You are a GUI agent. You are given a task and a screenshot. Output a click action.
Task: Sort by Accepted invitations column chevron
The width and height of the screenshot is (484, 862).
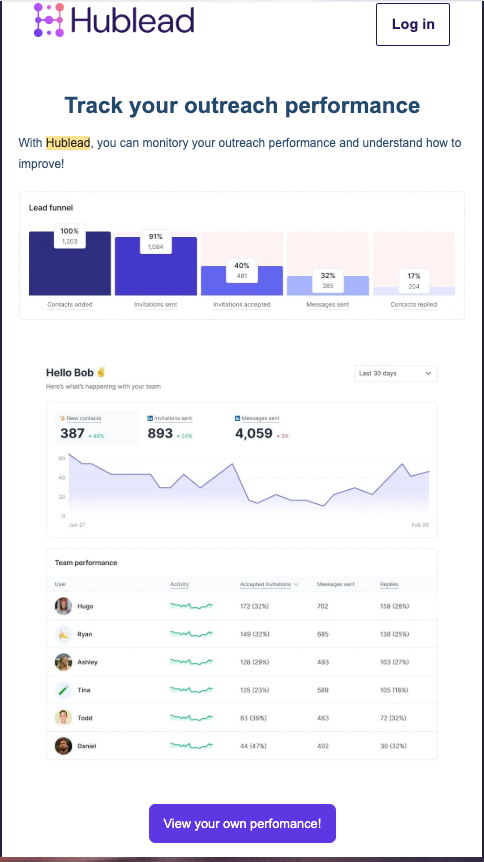point(296,584)
